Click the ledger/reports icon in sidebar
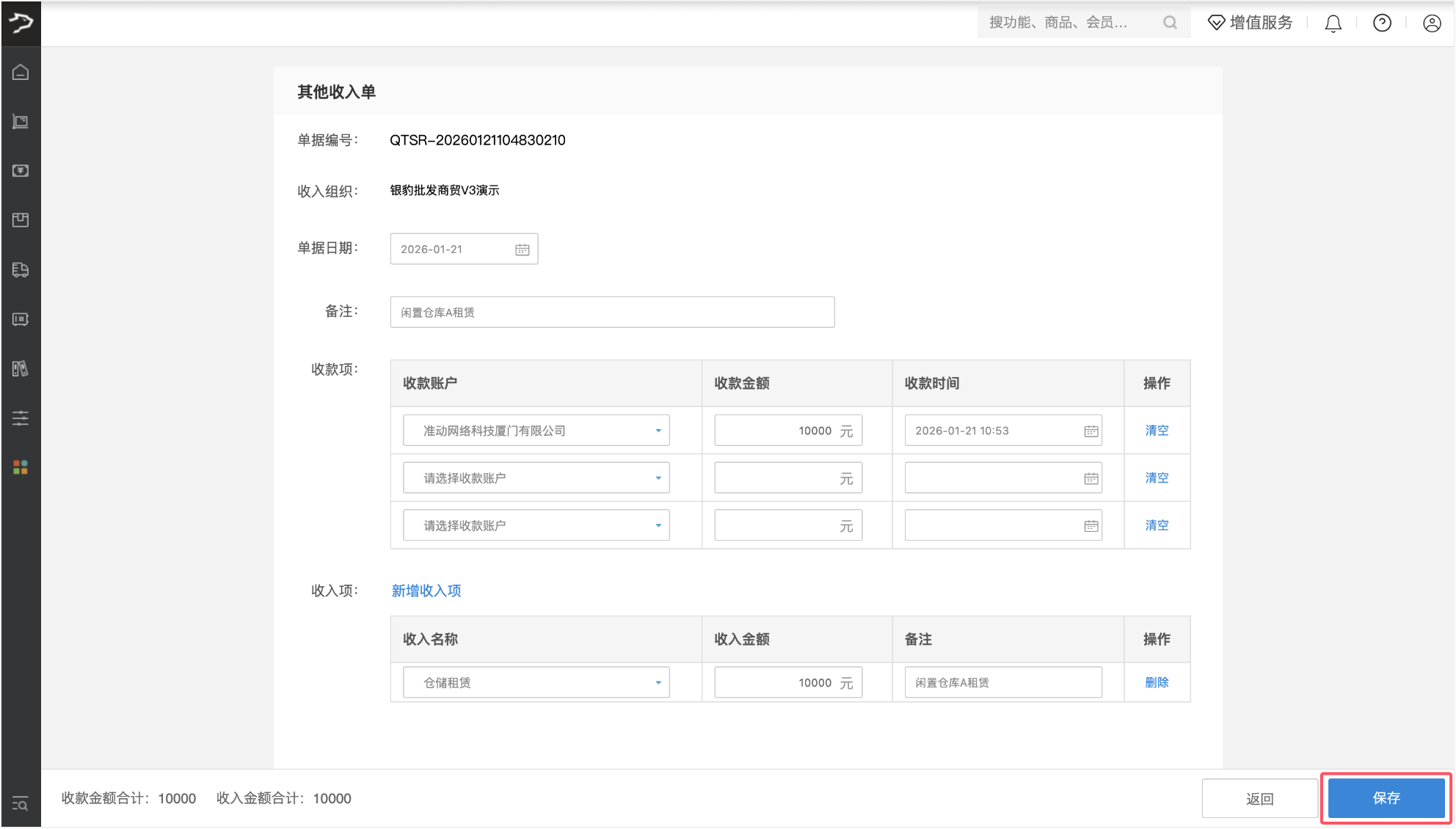Image resolution: width=1456 pixels, height=829 pixels. click(x=21, y=369)
